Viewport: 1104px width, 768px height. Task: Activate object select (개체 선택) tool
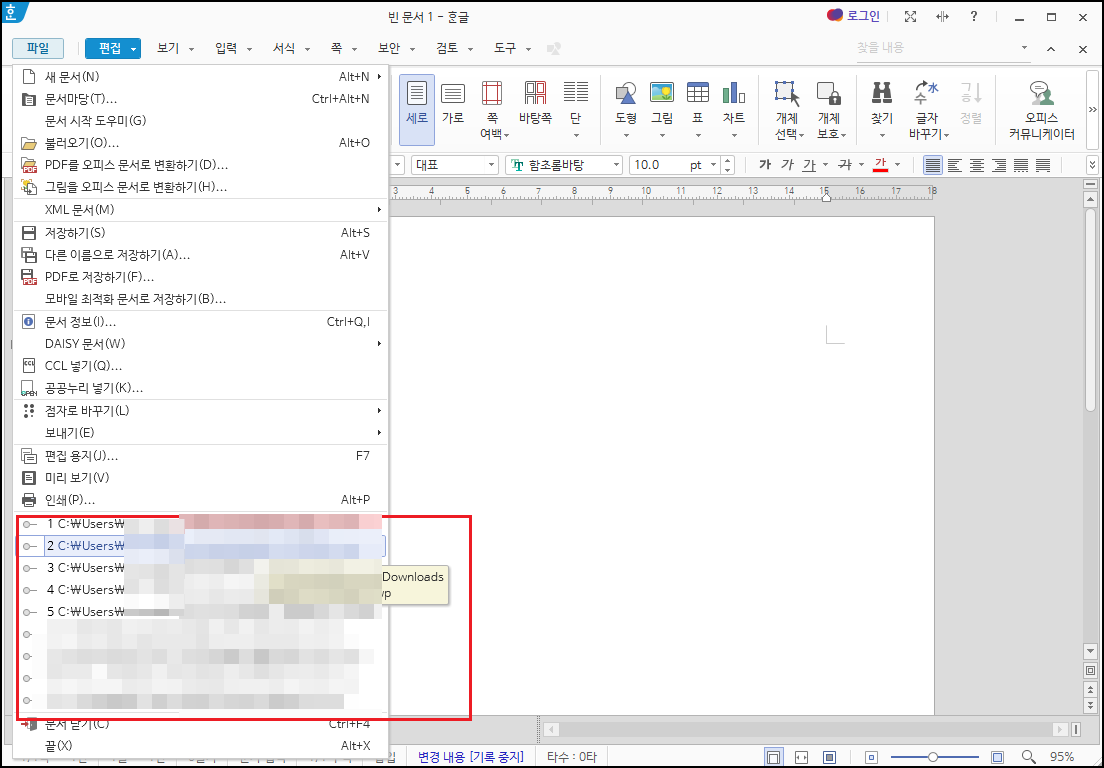[788, 109]
